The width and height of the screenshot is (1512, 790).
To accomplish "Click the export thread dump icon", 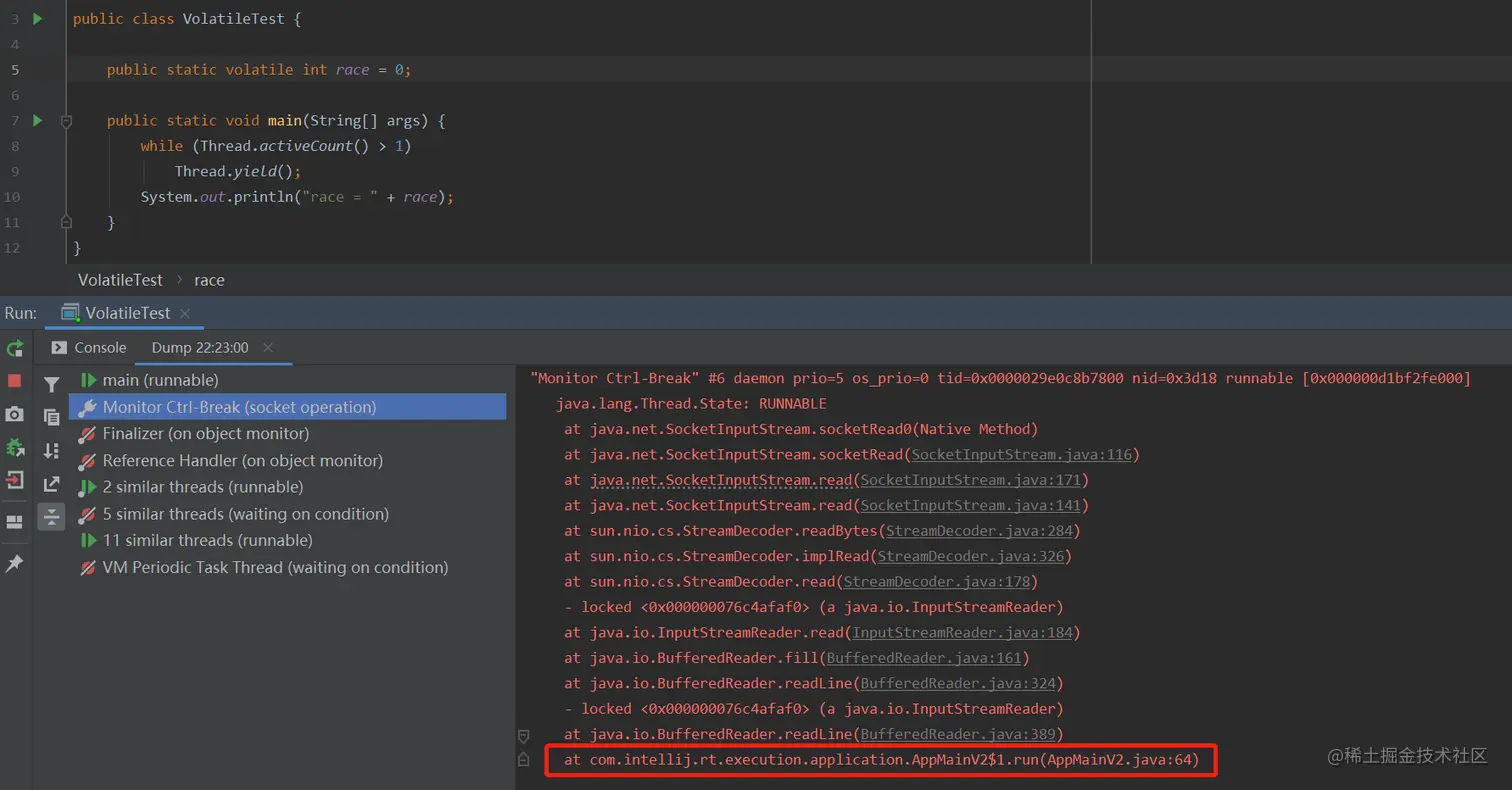I will pyautogui.click(x=52, y=484).
